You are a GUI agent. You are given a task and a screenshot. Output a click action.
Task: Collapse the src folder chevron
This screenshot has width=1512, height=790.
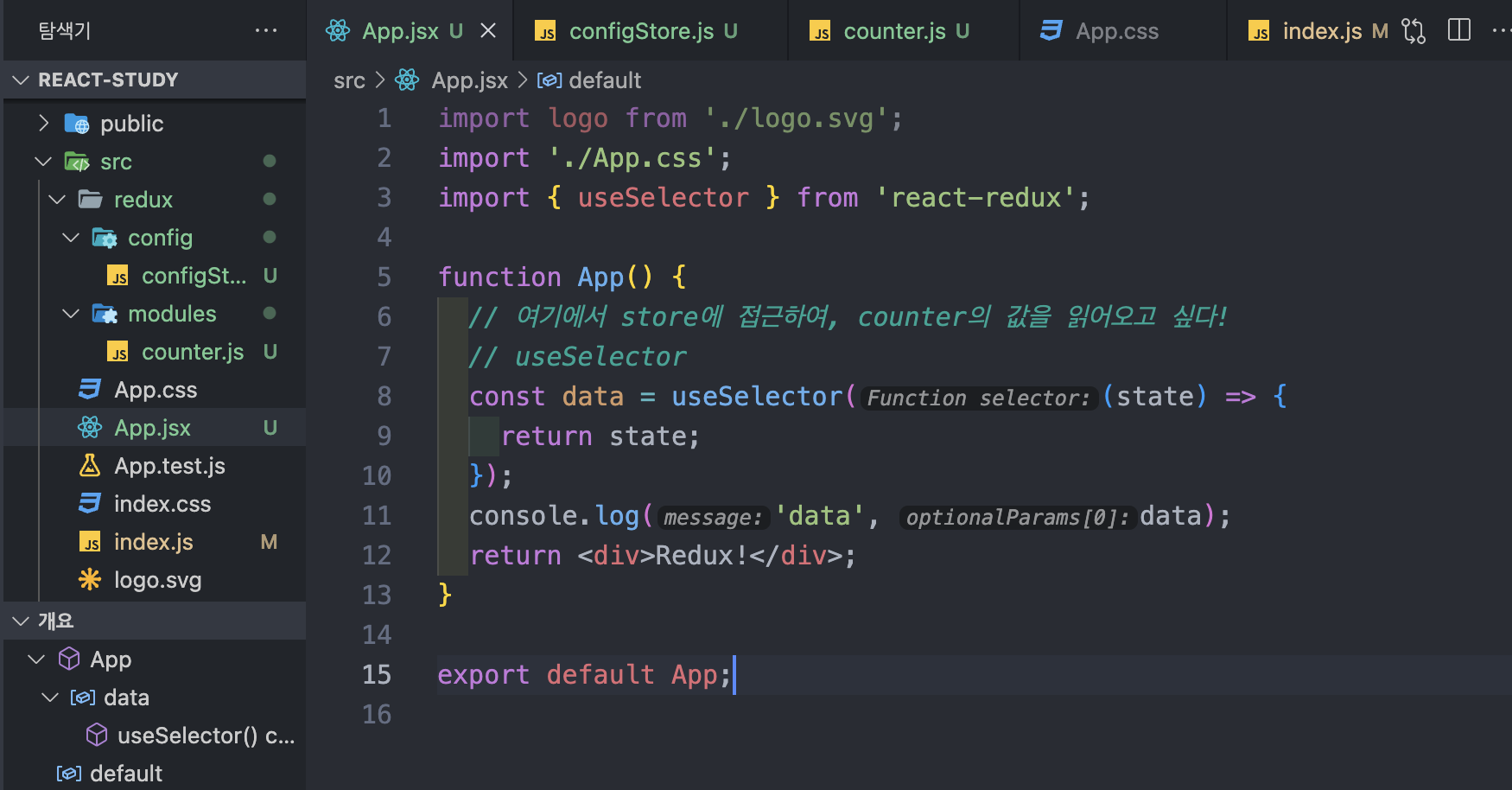[43, 162]
